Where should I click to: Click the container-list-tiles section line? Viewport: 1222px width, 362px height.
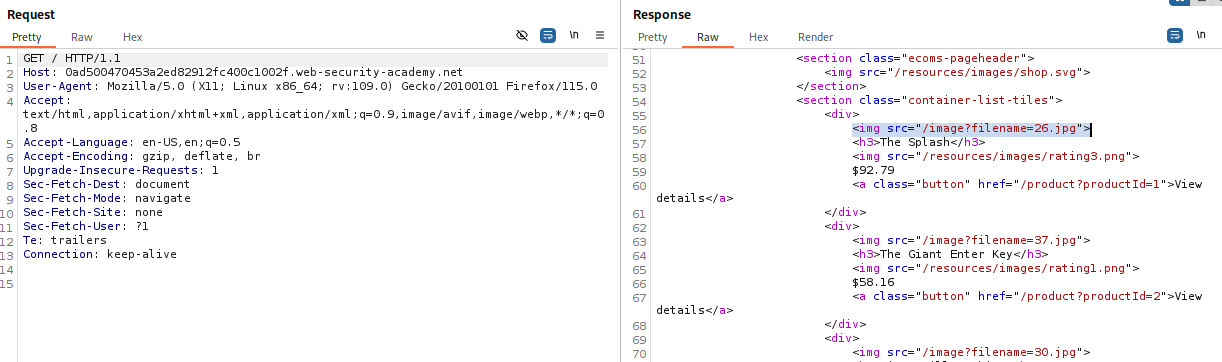929,101
